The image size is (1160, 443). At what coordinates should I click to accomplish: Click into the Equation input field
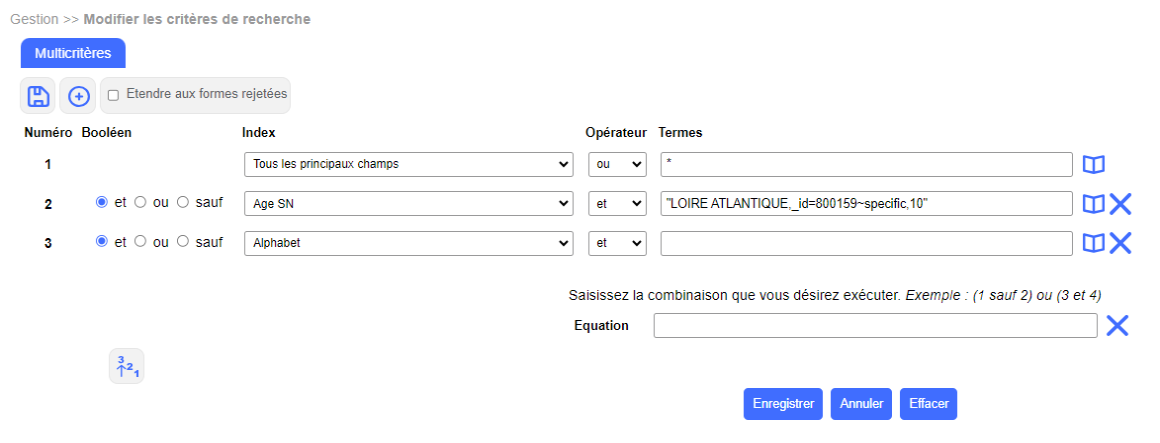(875, 326)
